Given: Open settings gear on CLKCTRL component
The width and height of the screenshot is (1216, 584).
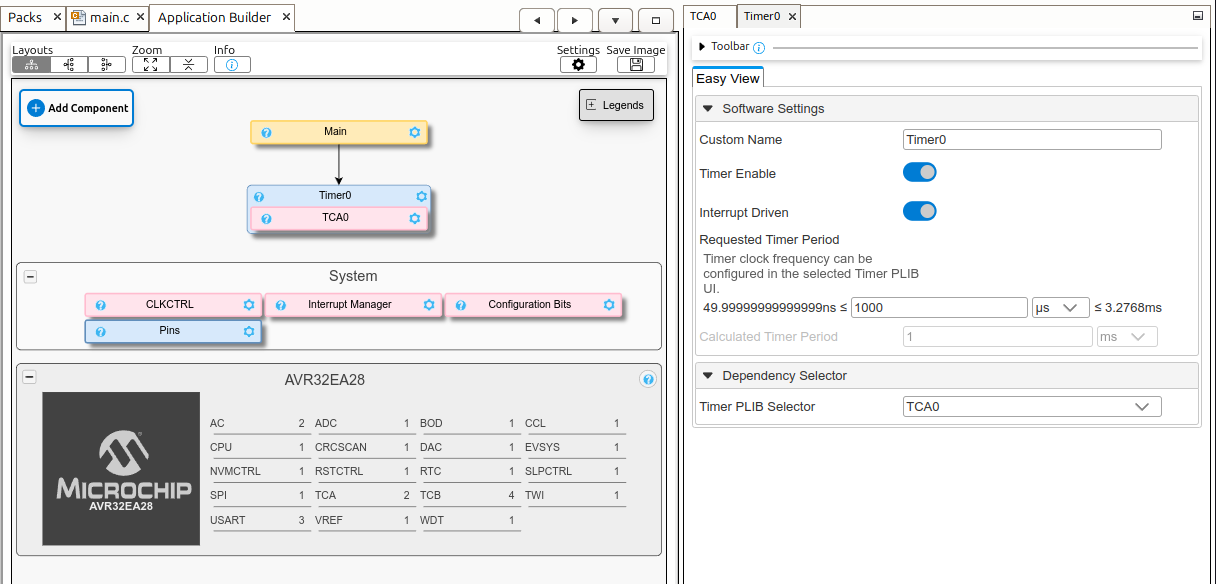Looking at the screenshot, I should coord(249,305).
